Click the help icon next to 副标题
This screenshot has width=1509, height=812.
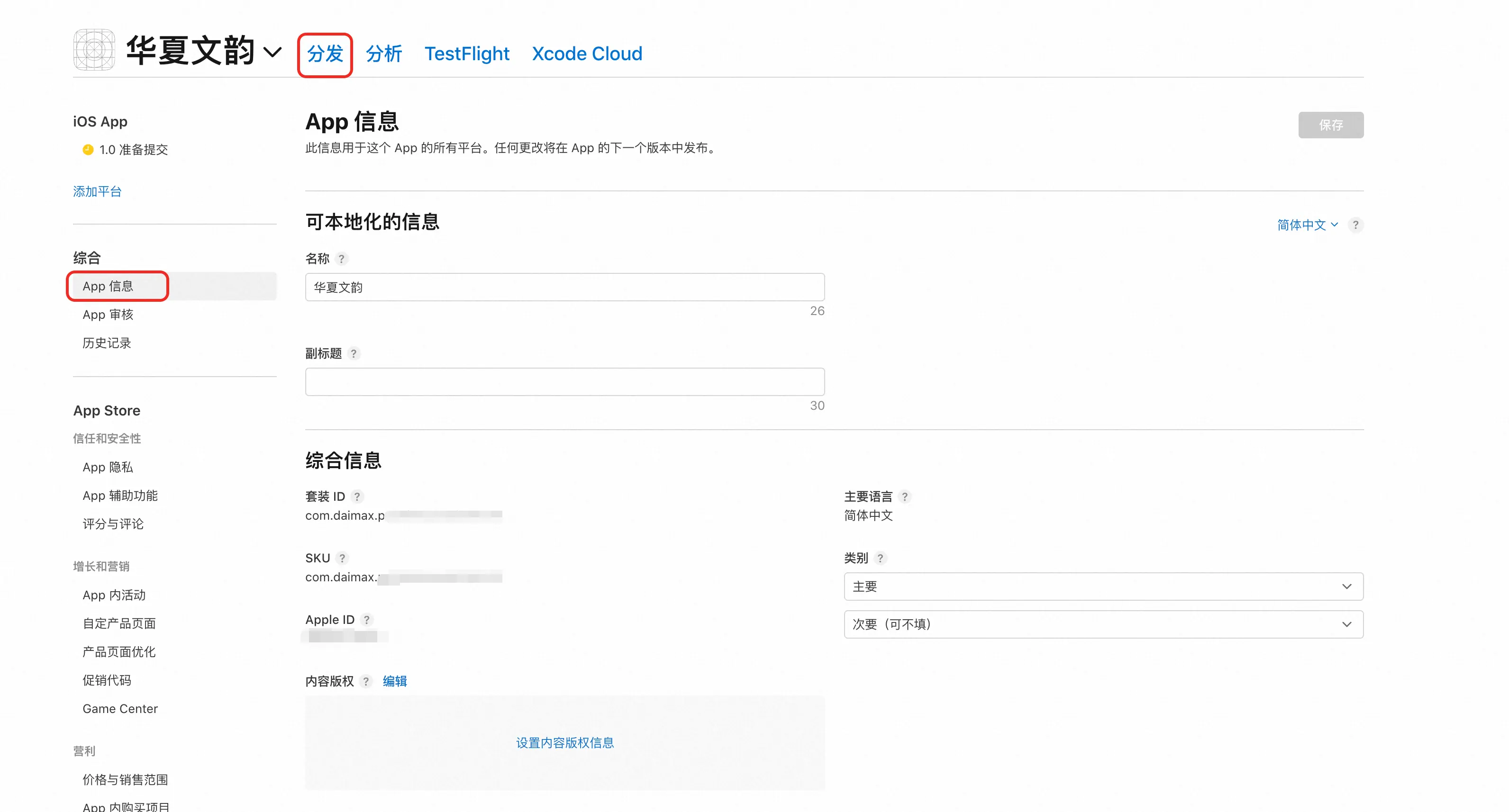pyautogui.click(x=354, y=353)
